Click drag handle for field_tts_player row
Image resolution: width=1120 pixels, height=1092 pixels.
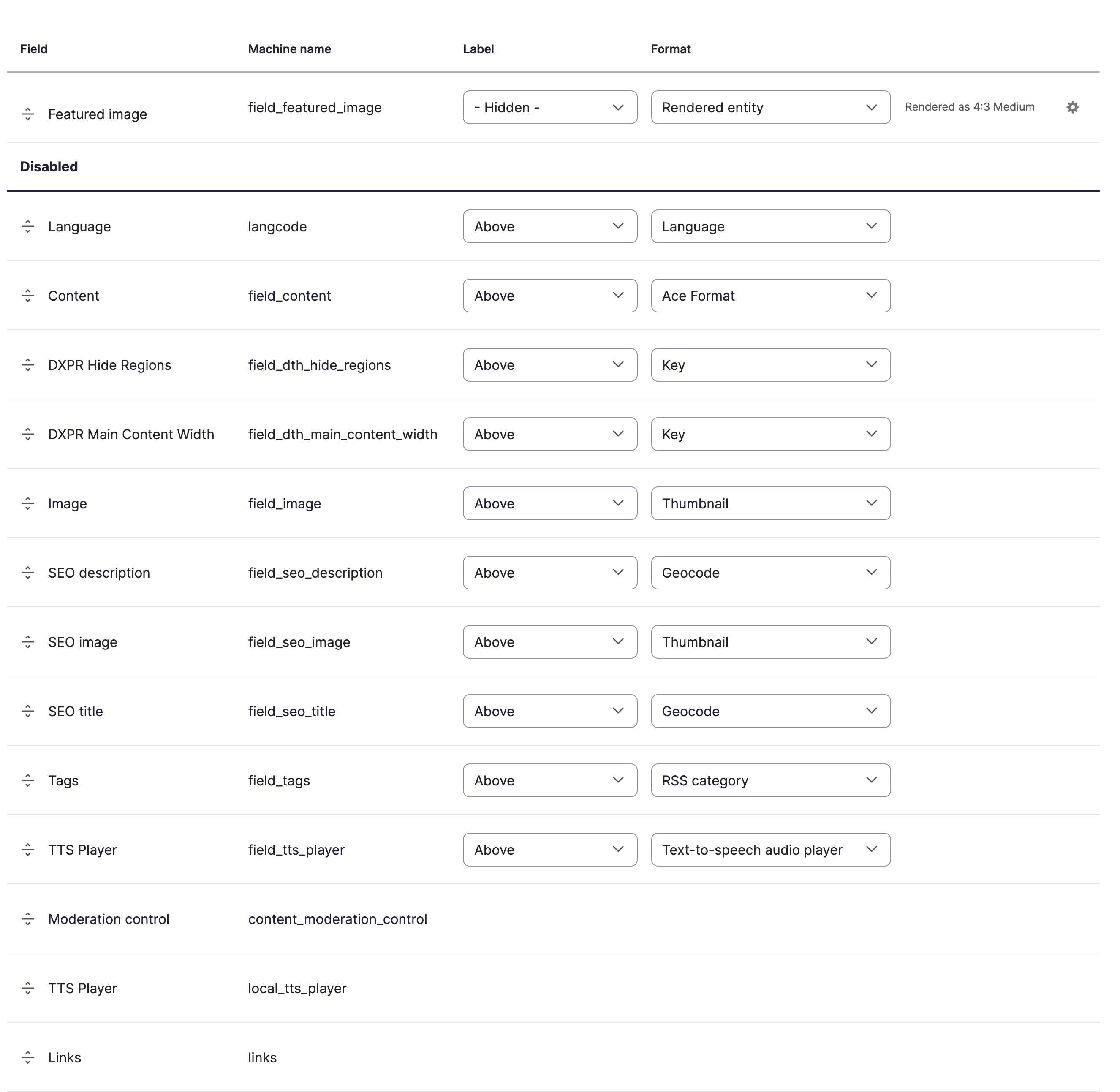tap(27, 850)
